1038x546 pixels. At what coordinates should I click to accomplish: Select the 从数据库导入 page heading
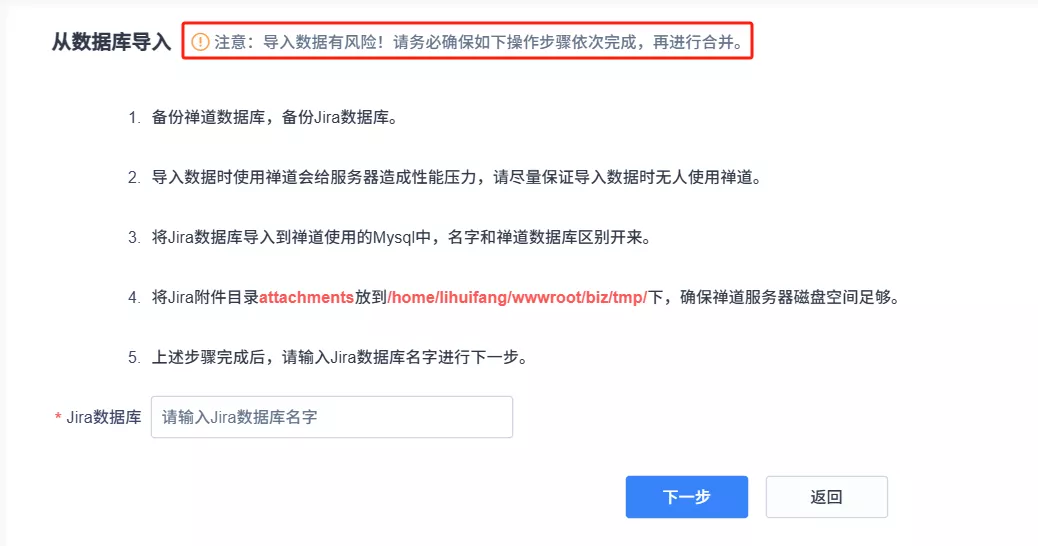tap(111, 42)
